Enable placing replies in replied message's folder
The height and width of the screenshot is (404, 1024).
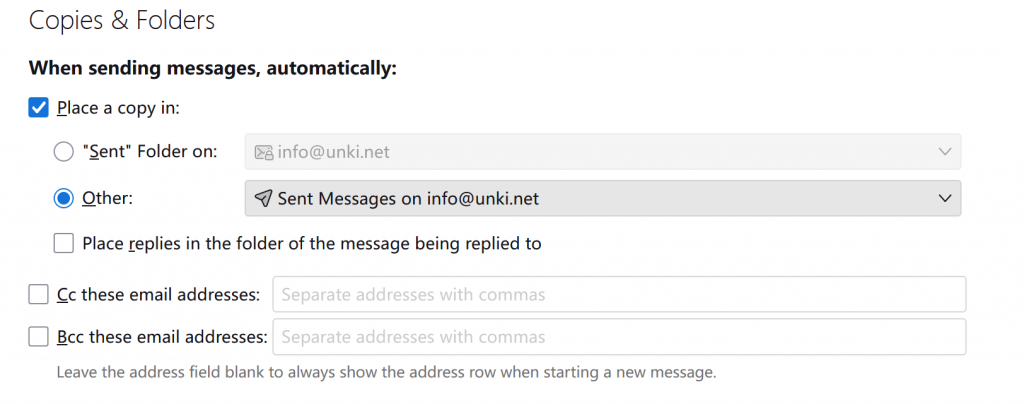tap(64, 243)
